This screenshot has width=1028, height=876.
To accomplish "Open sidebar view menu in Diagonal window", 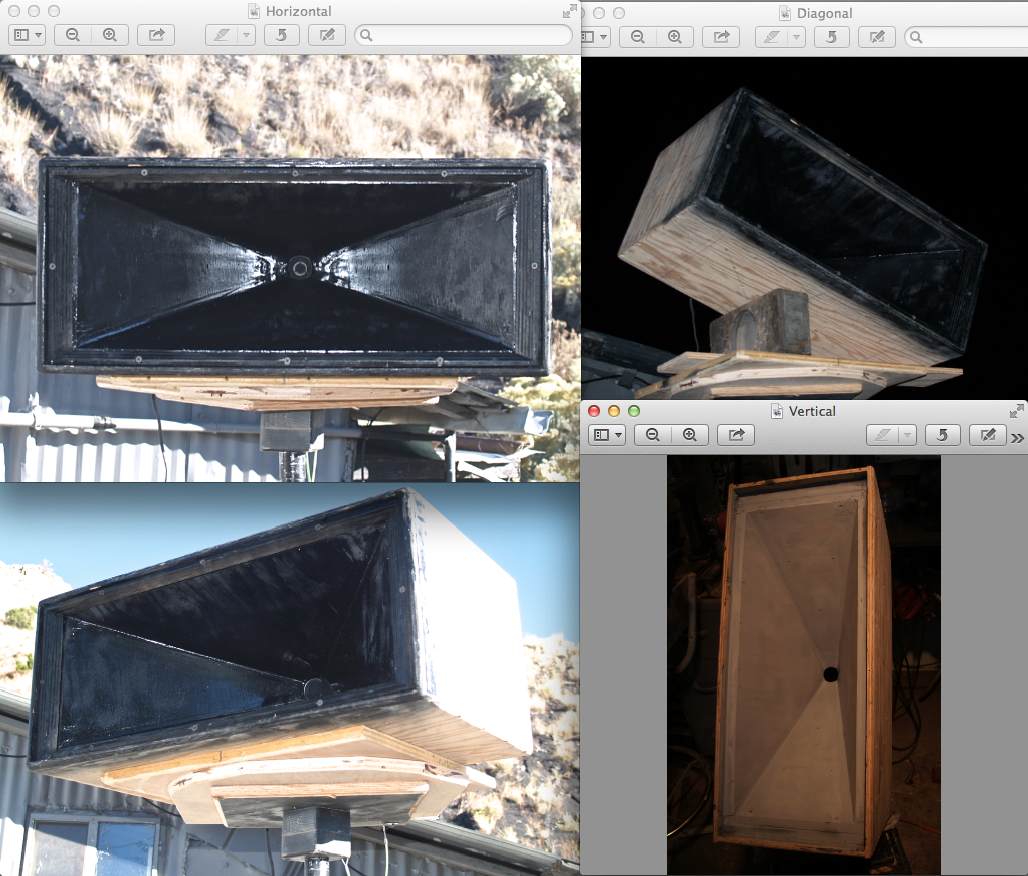I will pyautogui.click(x=595, y=37).
